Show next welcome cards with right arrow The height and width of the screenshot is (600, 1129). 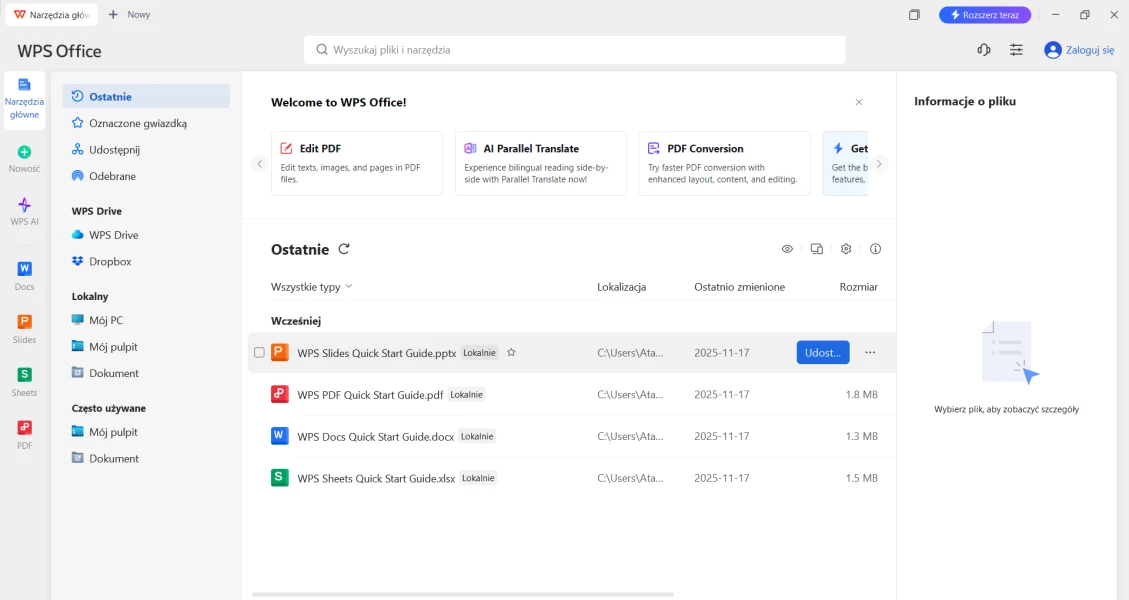[x=879, y=164]
